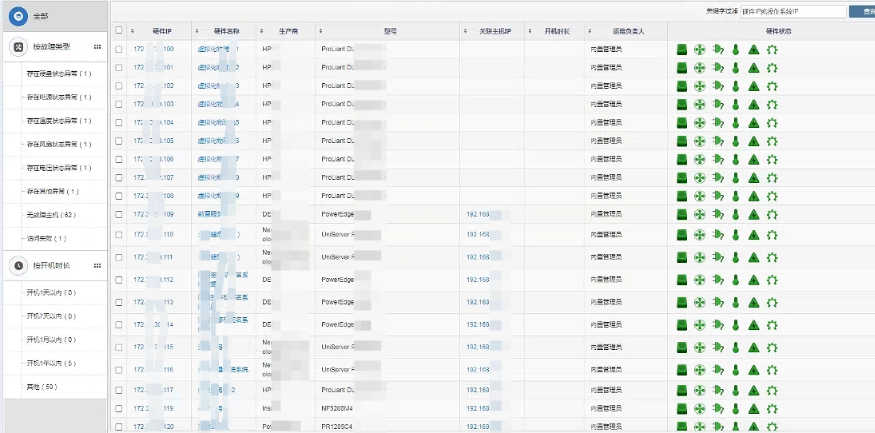Collapse the 按故障类型 group via its grid icon
Screen dimensions: 875x433
pyautogui.click(x=97, y=47)
